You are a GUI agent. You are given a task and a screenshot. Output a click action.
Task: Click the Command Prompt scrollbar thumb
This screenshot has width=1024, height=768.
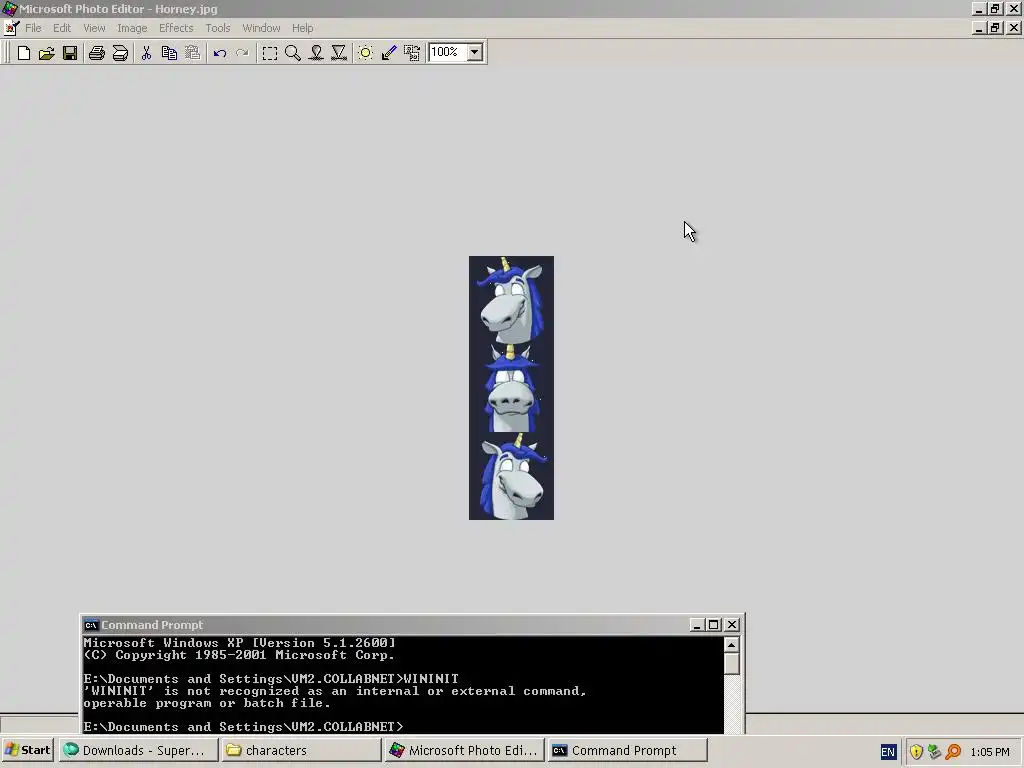click(x=731, y=664)
